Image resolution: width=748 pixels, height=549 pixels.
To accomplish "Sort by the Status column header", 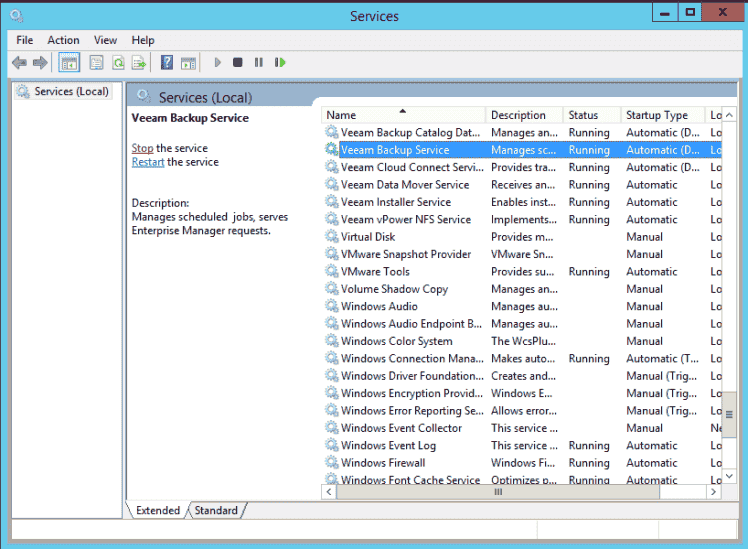I will (592, 115).
